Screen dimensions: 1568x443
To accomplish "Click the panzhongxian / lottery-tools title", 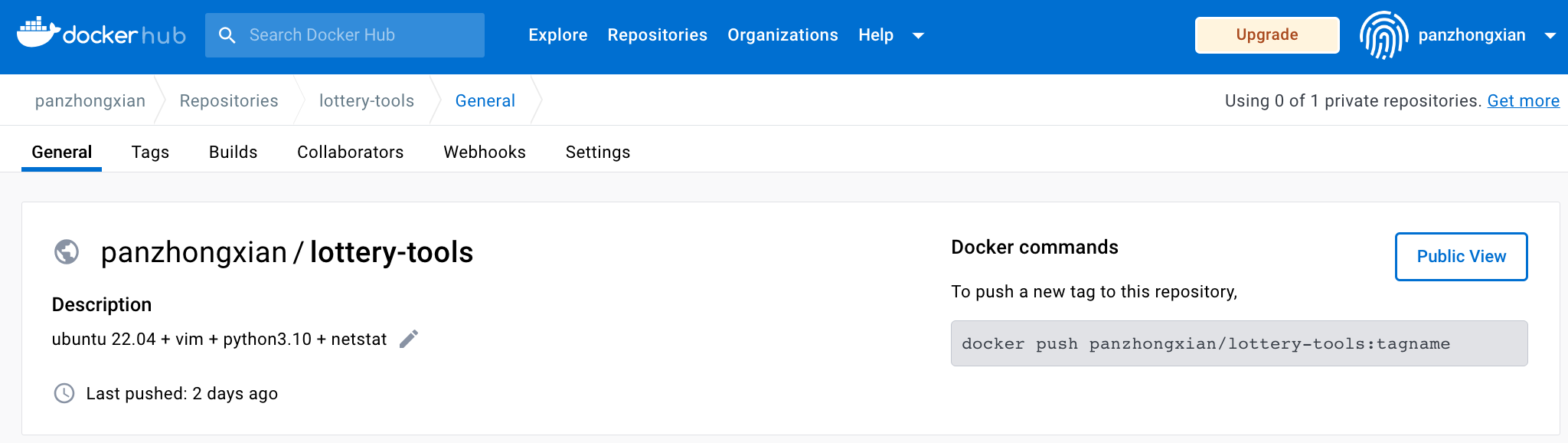I will click(287, 252).
